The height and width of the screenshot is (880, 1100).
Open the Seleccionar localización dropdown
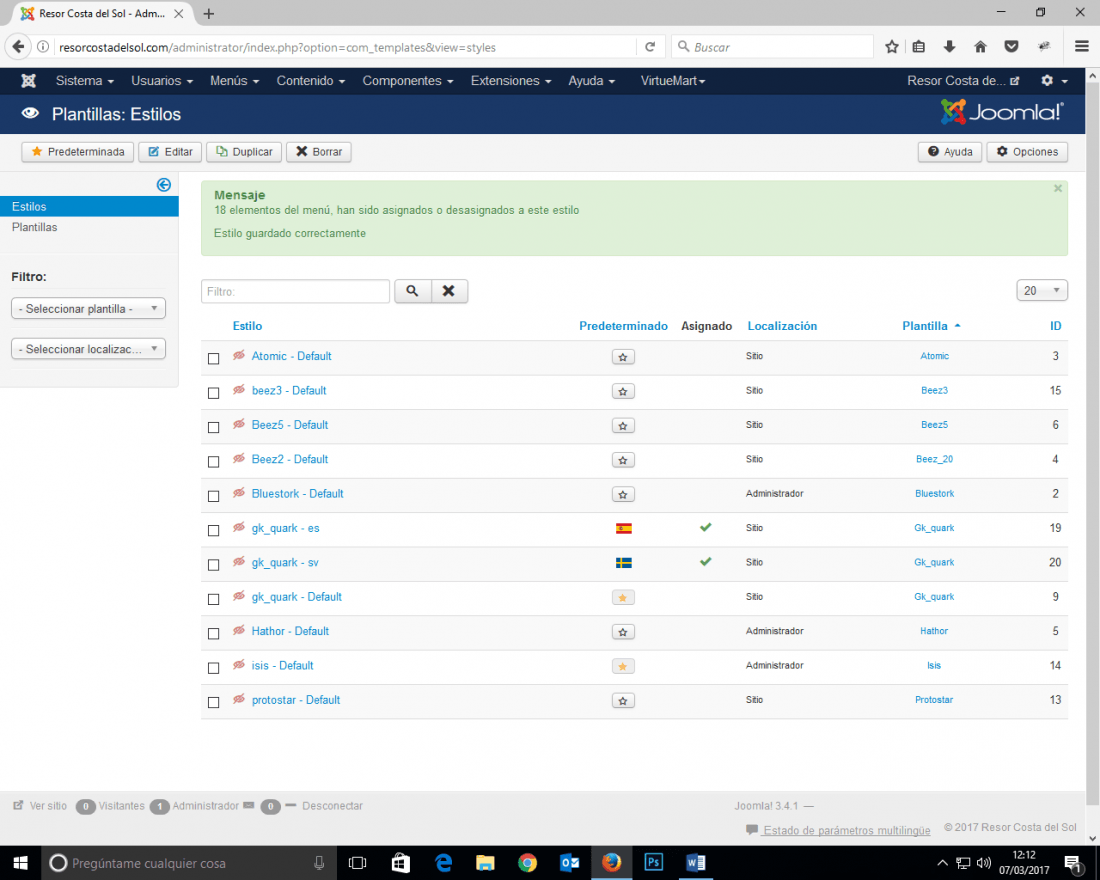pos(88,349)
